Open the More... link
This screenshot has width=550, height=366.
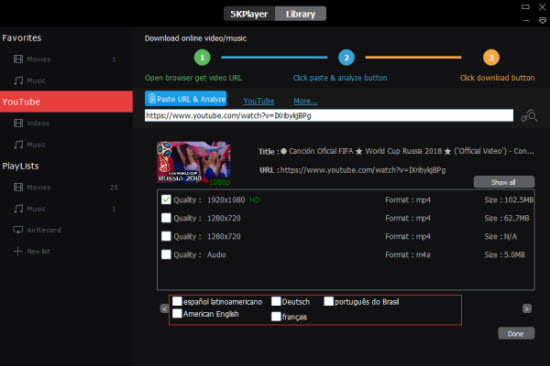306,101
